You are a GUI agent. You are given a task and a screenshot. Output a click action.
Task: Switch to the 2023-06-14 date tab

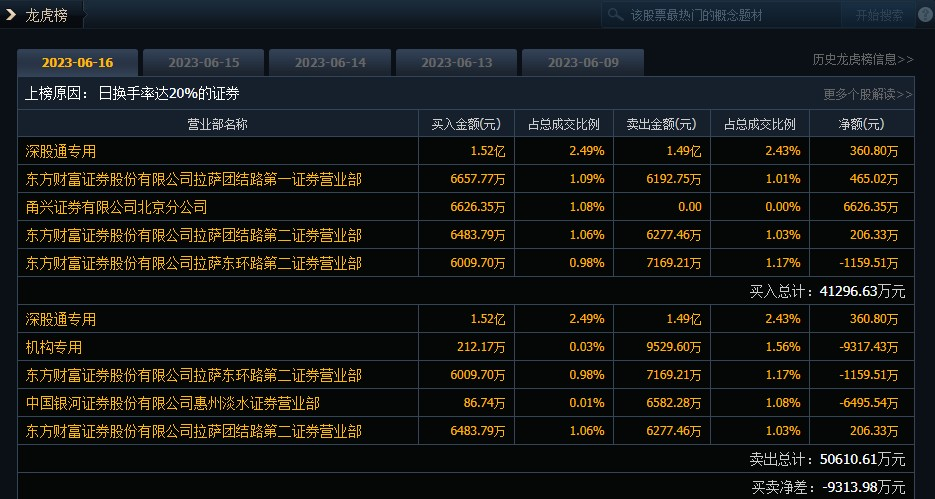pyautogui.click(x=330, y=62)
